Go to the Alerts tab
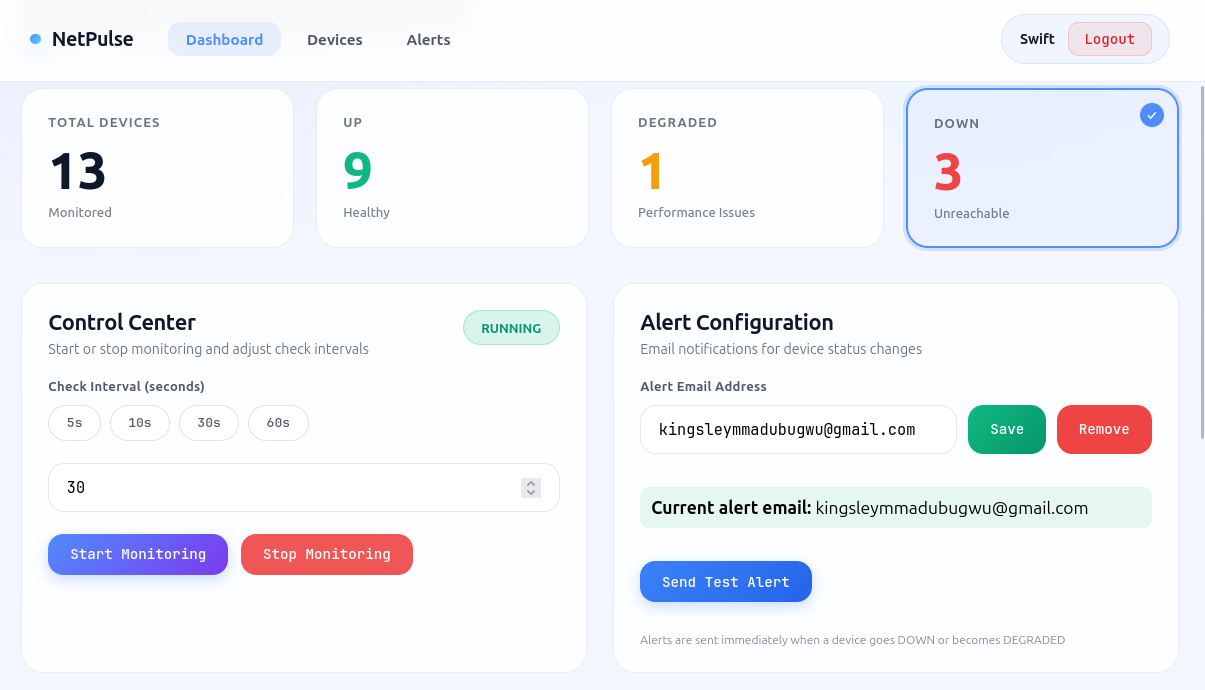This screenshot has height=690, width=1205. click(428, 39)
